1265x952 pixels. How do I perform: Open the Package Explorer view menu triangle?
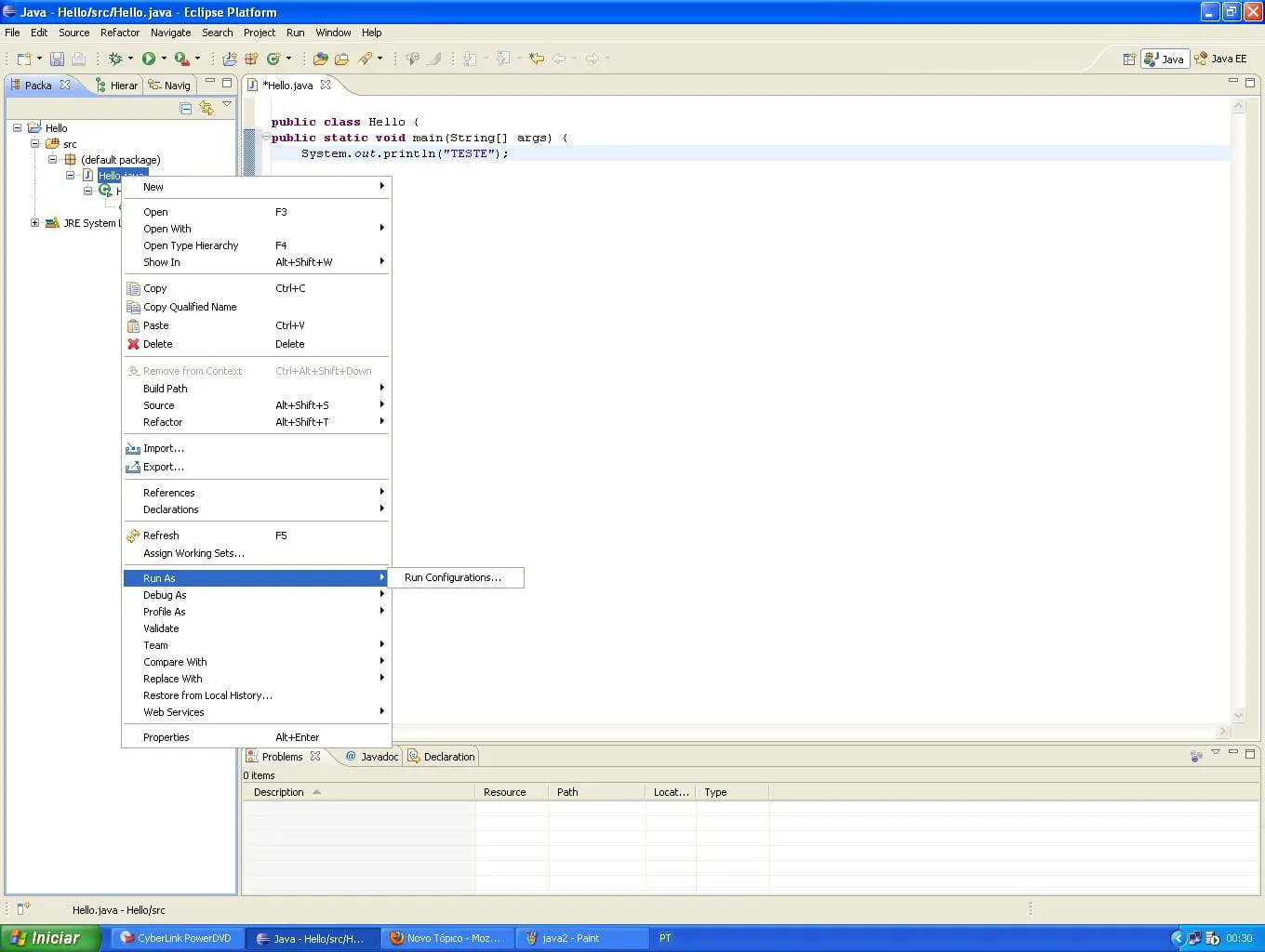click(x=227, y=104)
